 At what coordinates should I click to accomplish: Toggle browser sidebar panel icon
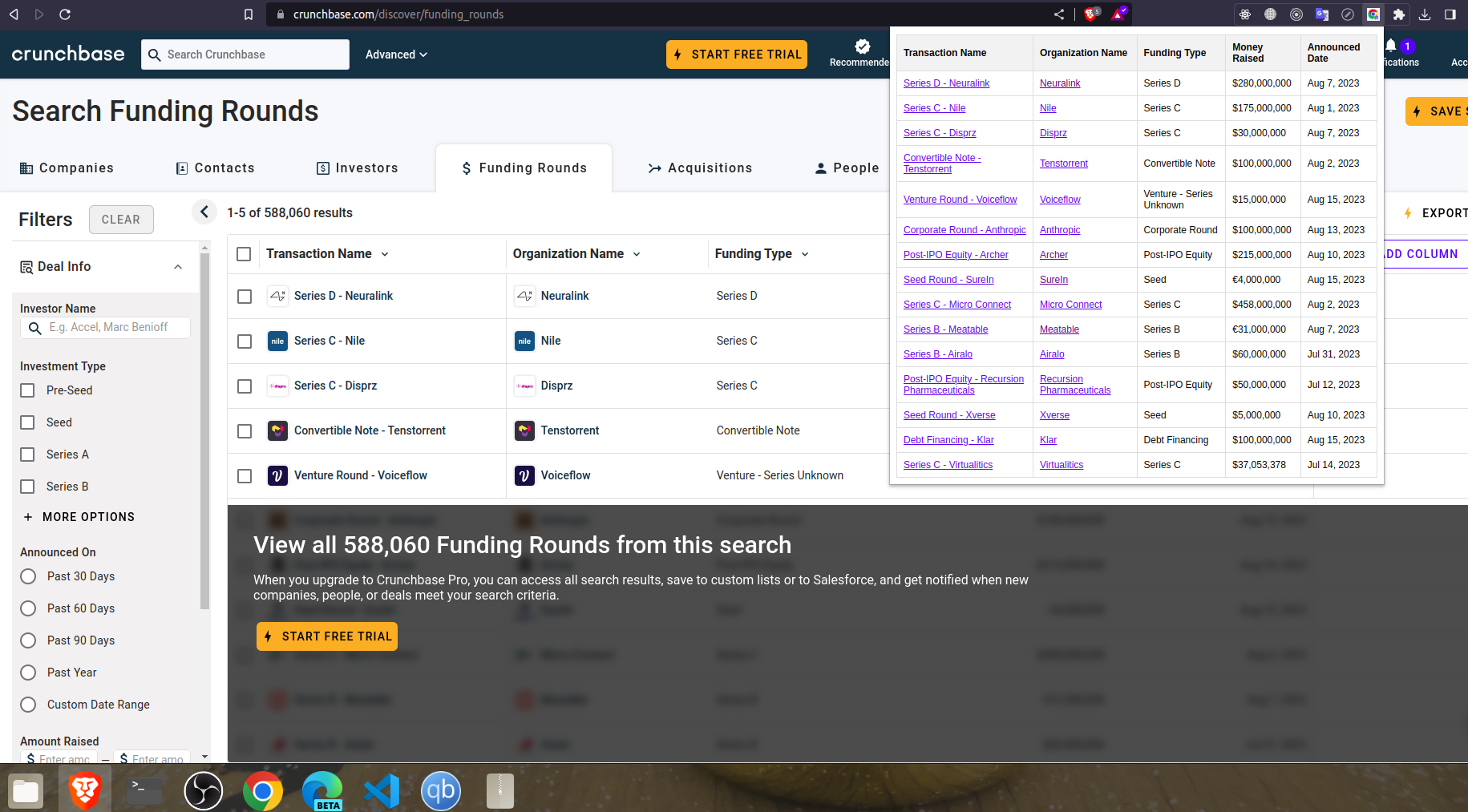click(1450, 14)
